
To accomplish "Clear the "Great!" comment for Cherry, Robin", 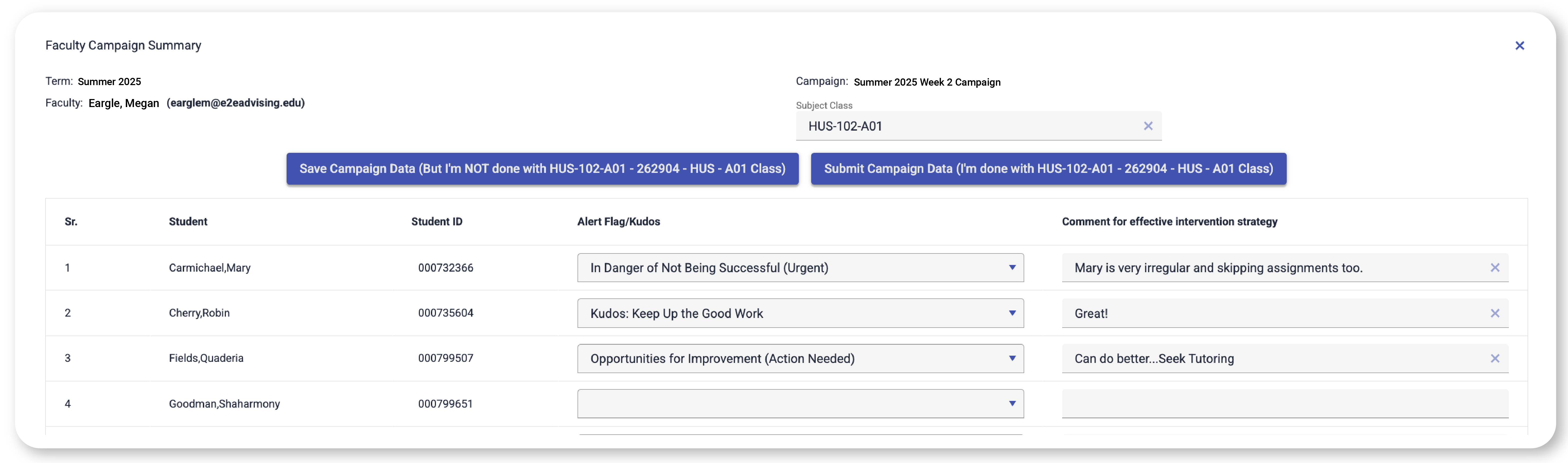I will 1494,313.
